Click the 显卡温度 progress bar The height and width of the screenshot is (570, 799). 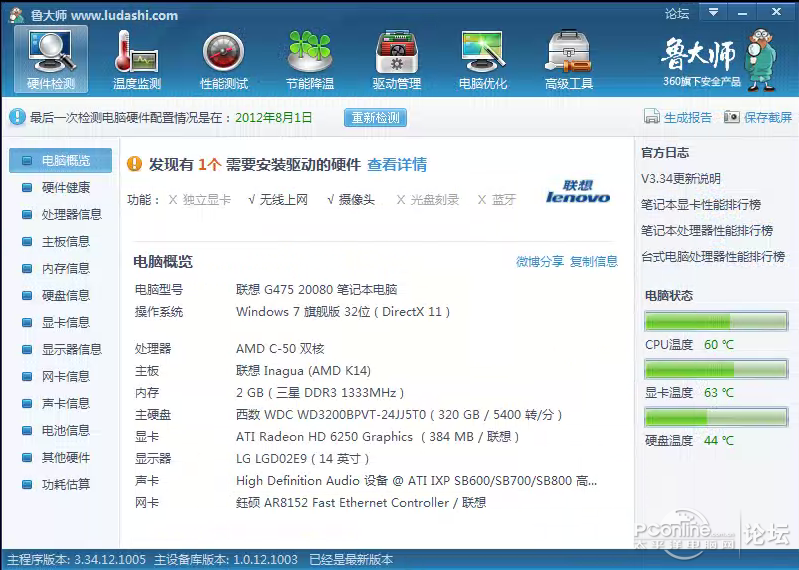coord(716,369)
